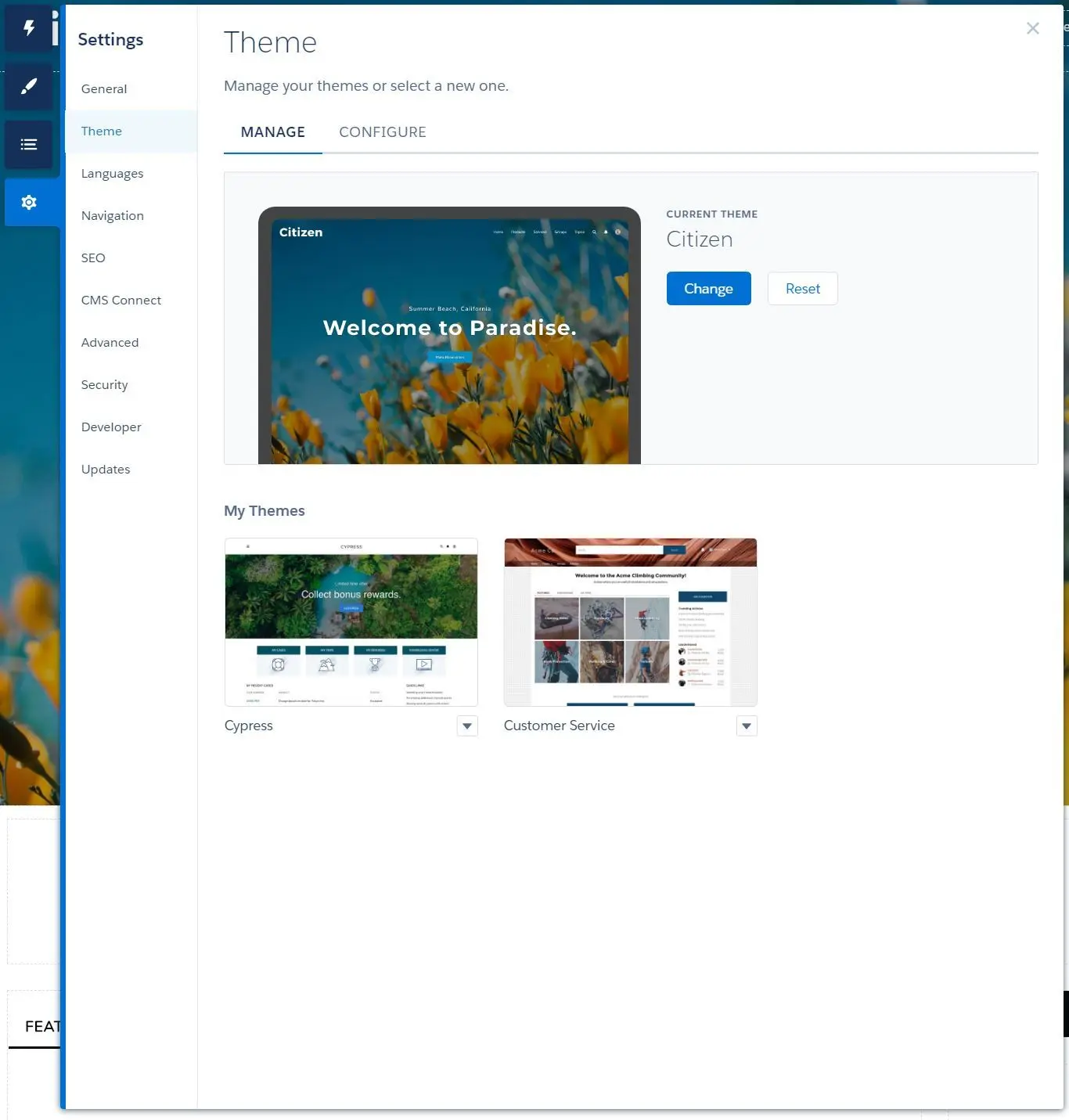
Task: Click the Settings panel heading
Action: 110,39
